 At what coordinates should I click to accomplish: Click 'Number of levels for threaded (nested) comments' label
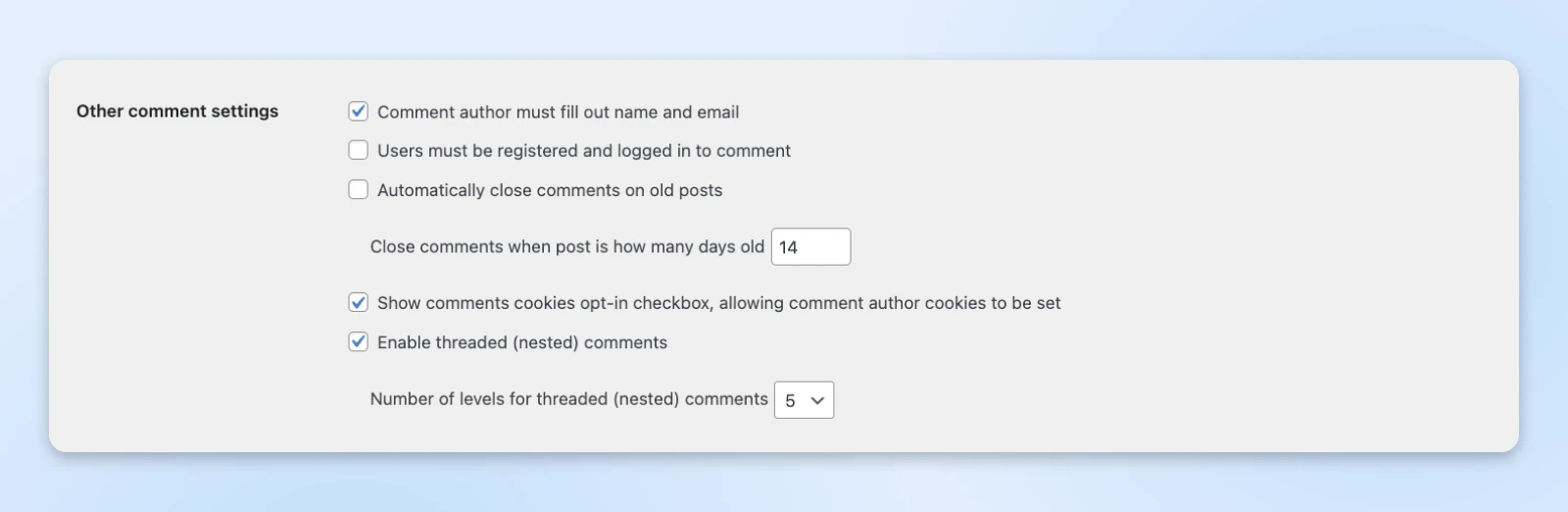pyautogui.click(x=568, y=399)
